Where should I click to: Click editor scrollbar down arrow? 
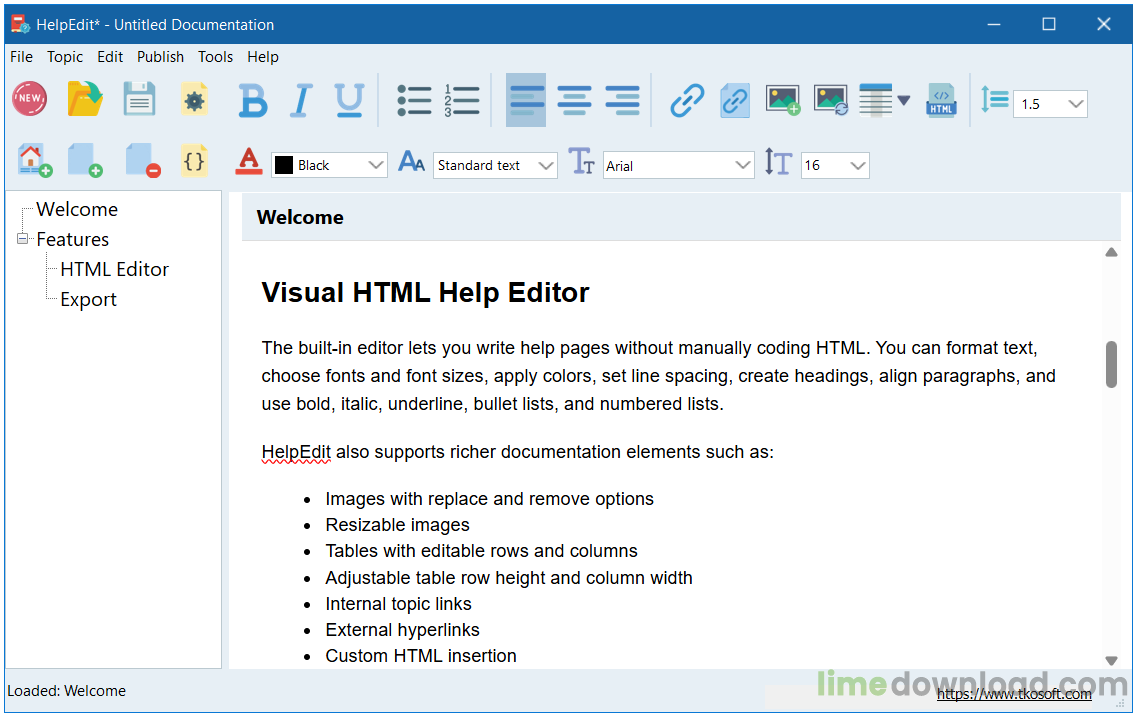coord(1111,660)
